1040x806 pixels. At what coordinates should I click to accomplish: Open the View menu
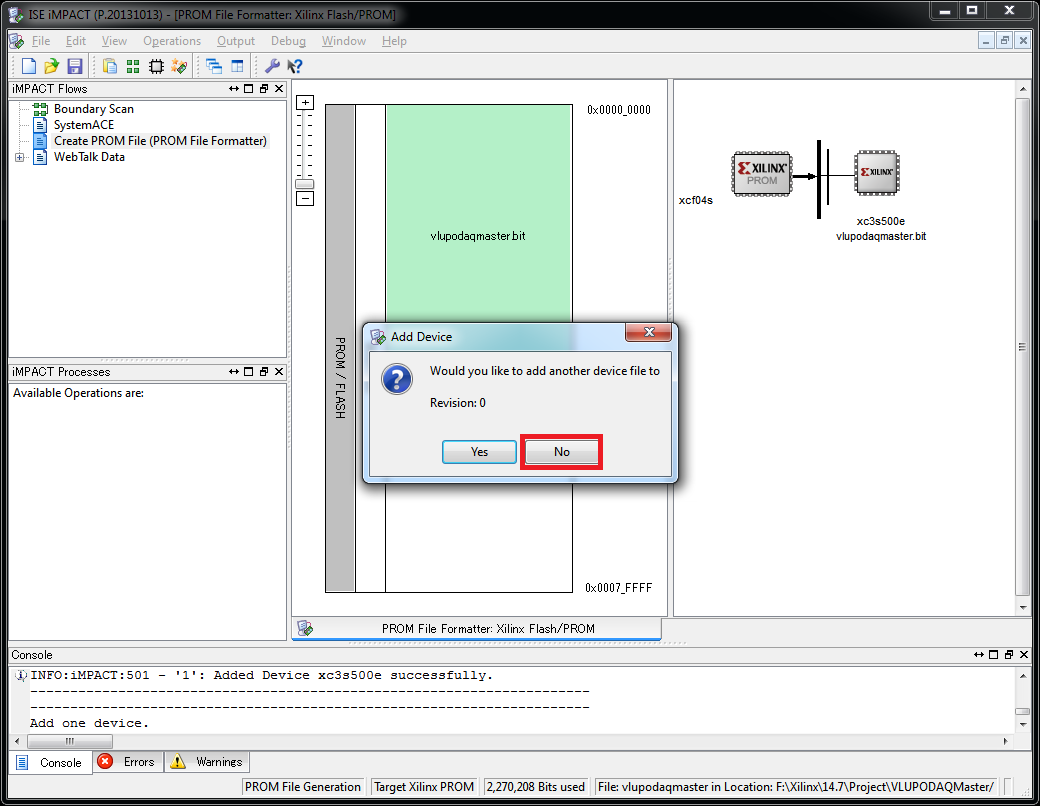click(114, 41)
